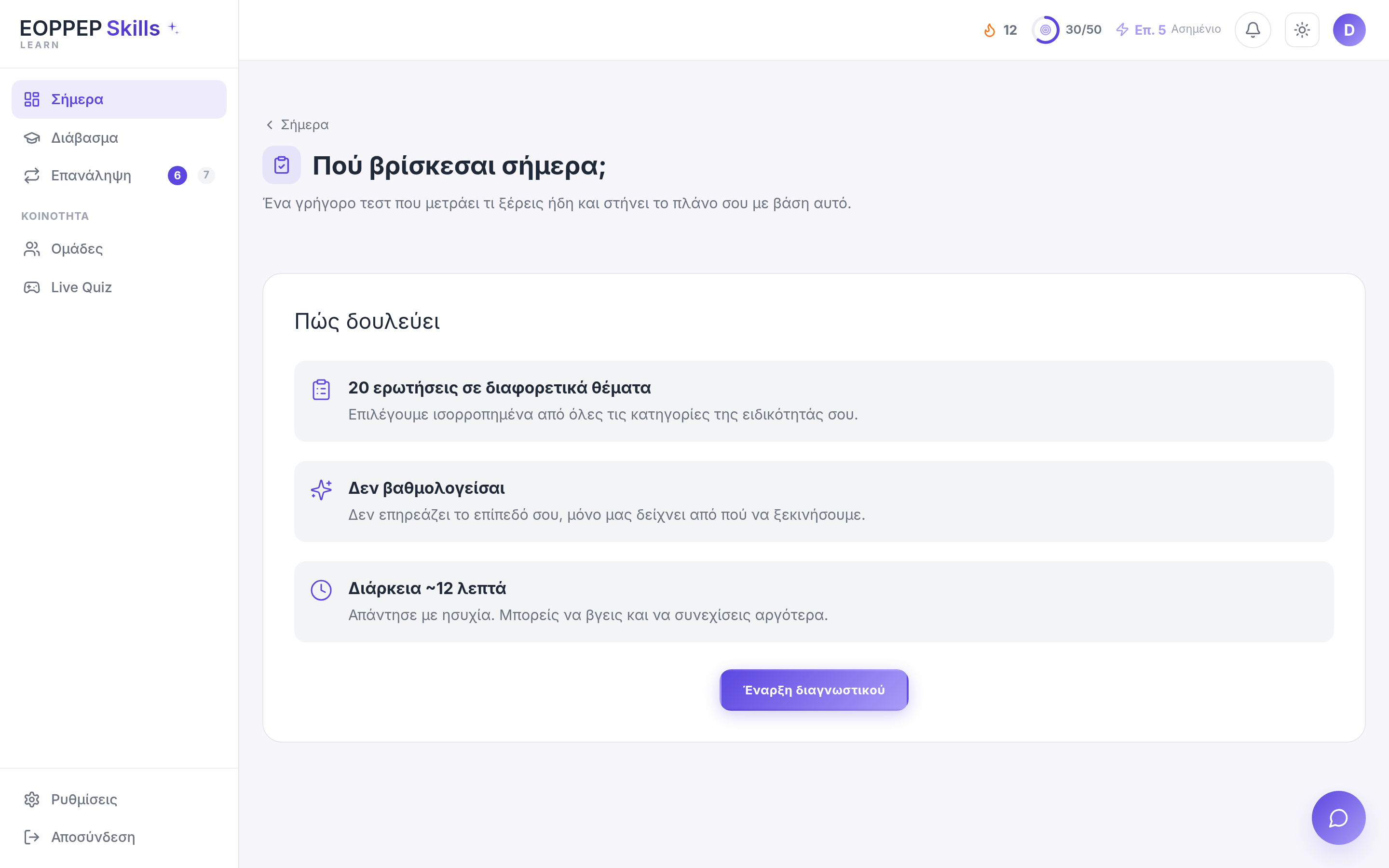Click the graduation cap icon for Διάβασμα
The height and width of the screenshot is (868, 1389).
pos(31,138)
